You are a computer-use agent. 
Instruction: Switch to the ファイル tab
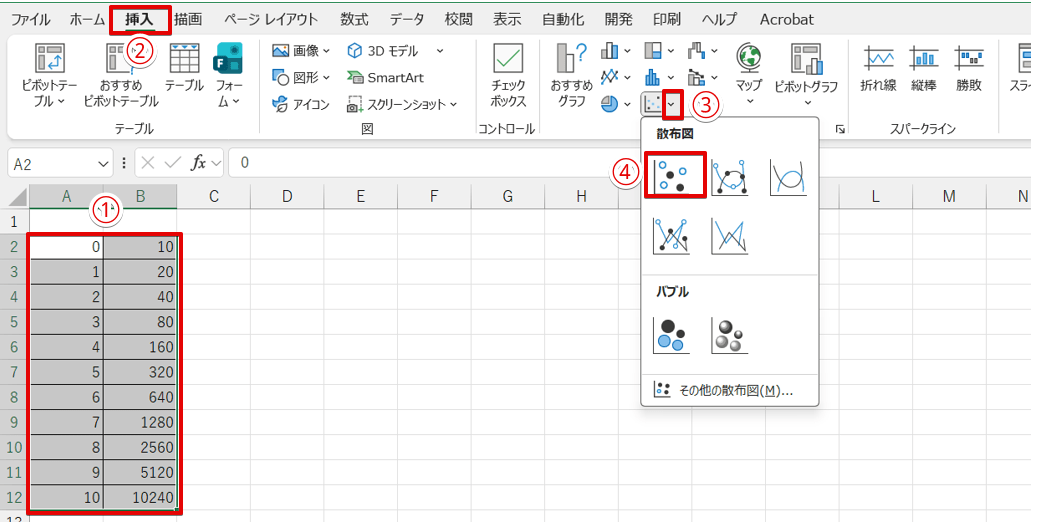tap(31, 19)
